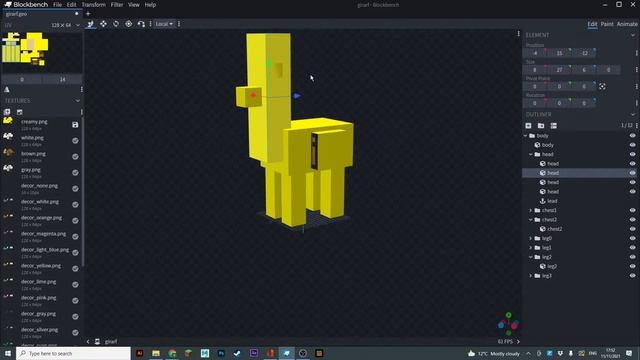This screenshot has height=360, width=640.
Task: Collapse the Element panel
Action: (x=633, y=35)
